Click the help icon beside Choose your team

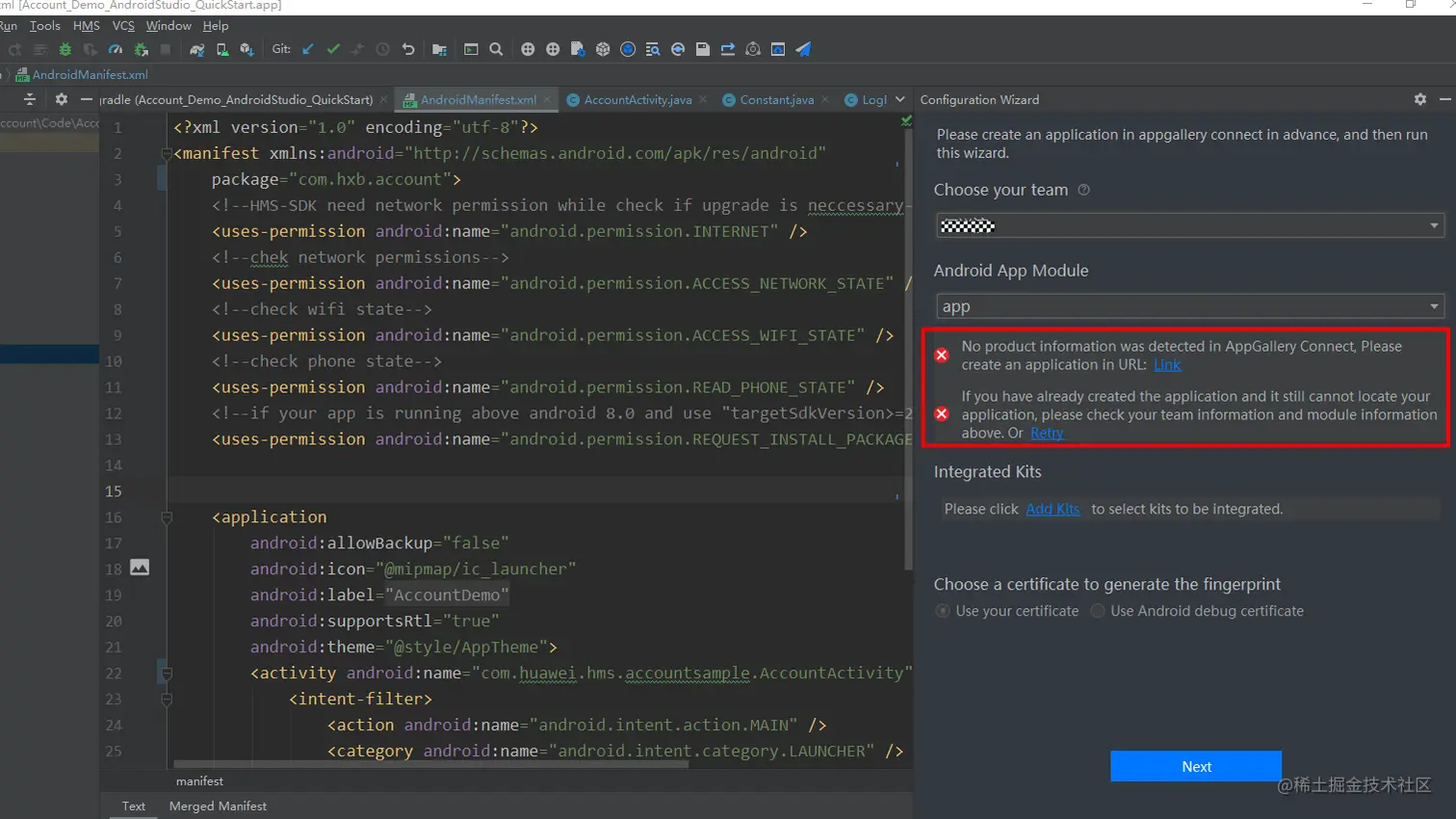1083,190
